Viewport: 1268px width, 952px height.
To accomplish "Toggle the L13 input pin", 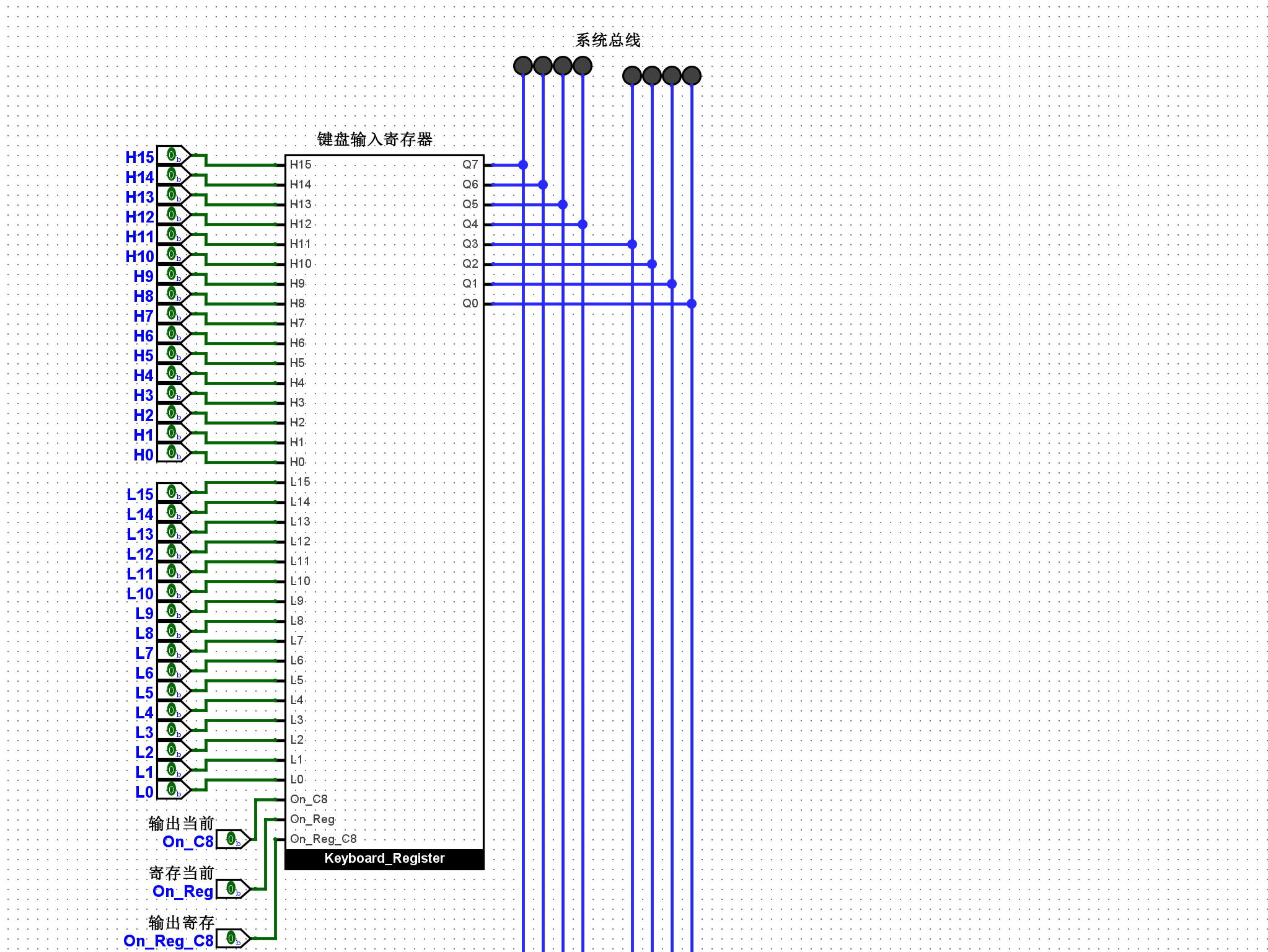I will [174, 532].
